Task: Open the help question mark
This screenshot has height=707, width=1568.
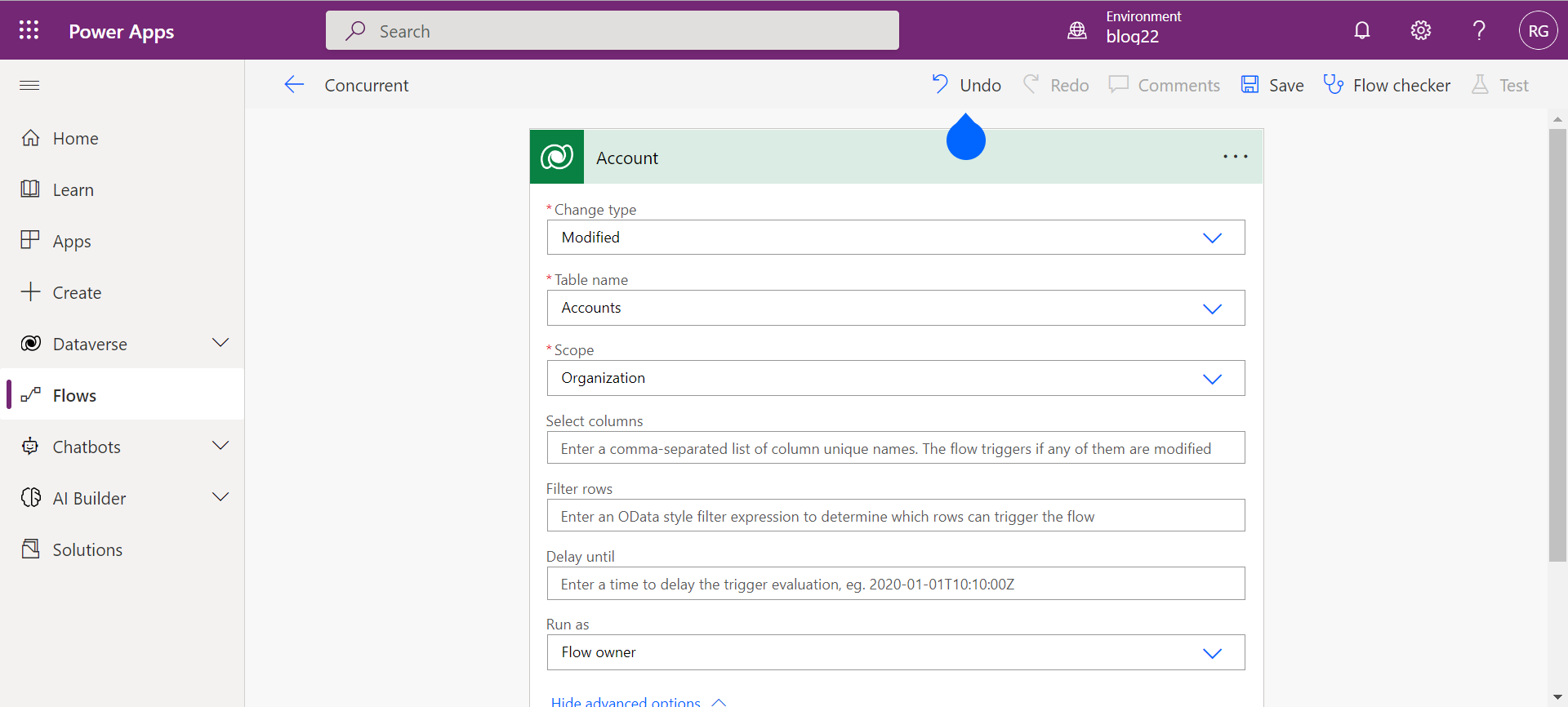Action: coord(1479,30)
